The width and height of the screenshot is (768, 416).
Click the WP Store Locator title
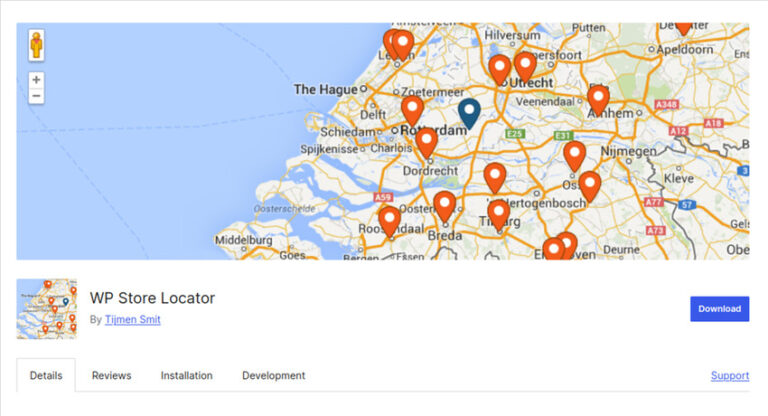coord(152,298)
